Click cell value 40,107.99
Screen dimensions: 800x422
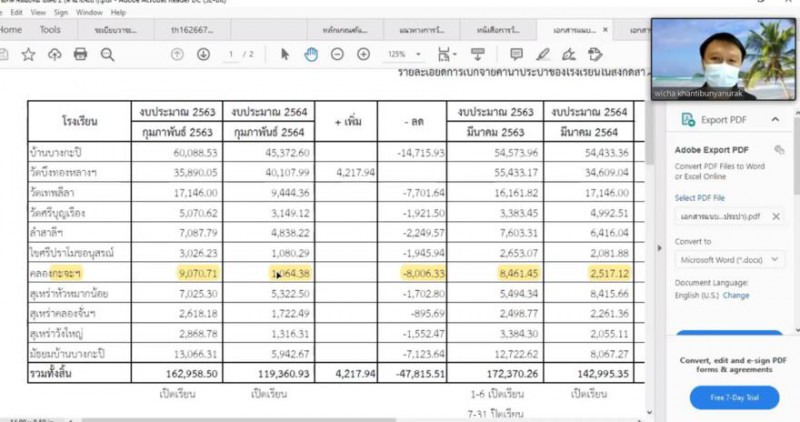pos(287,172)
